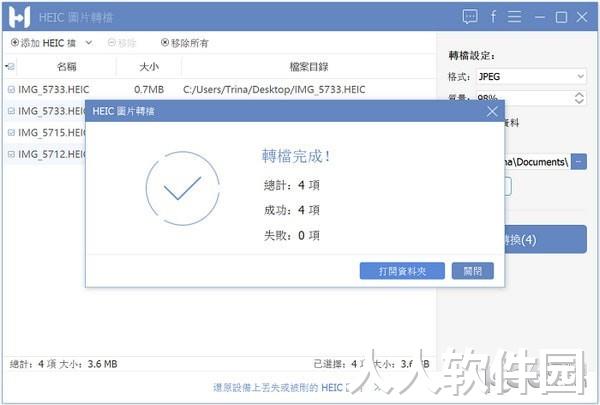Image resolution: width=600 pixels, height=405 pixels.
Task: Add a HEIC file to the list
Action: tap(43, 43)
